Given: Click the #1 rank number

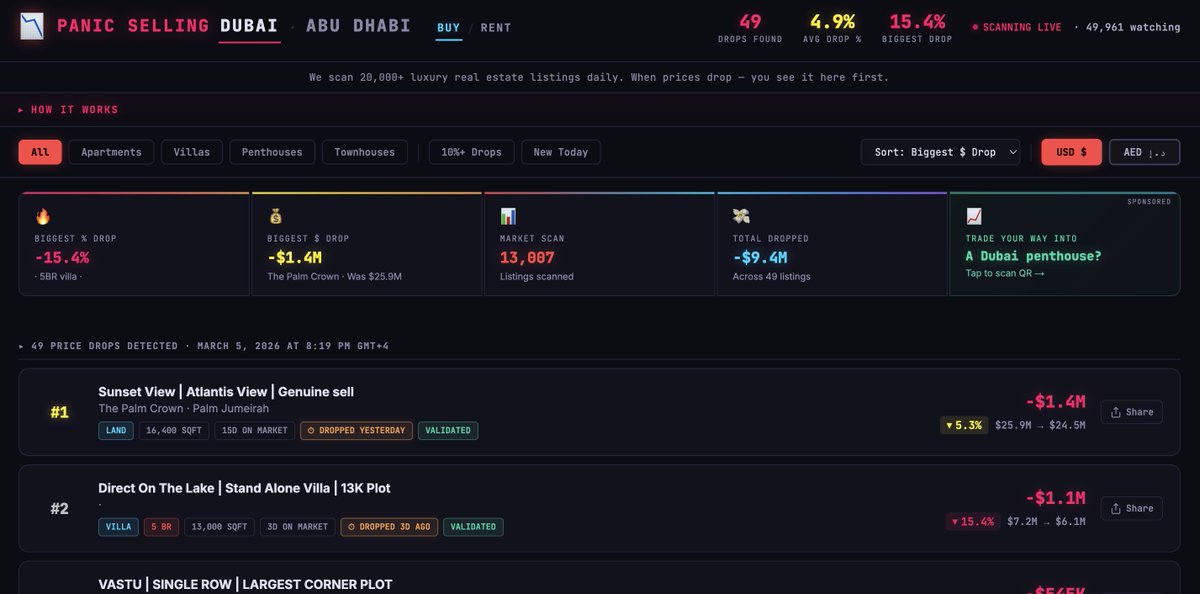Looking at the screenshot, I should [59, 412].
